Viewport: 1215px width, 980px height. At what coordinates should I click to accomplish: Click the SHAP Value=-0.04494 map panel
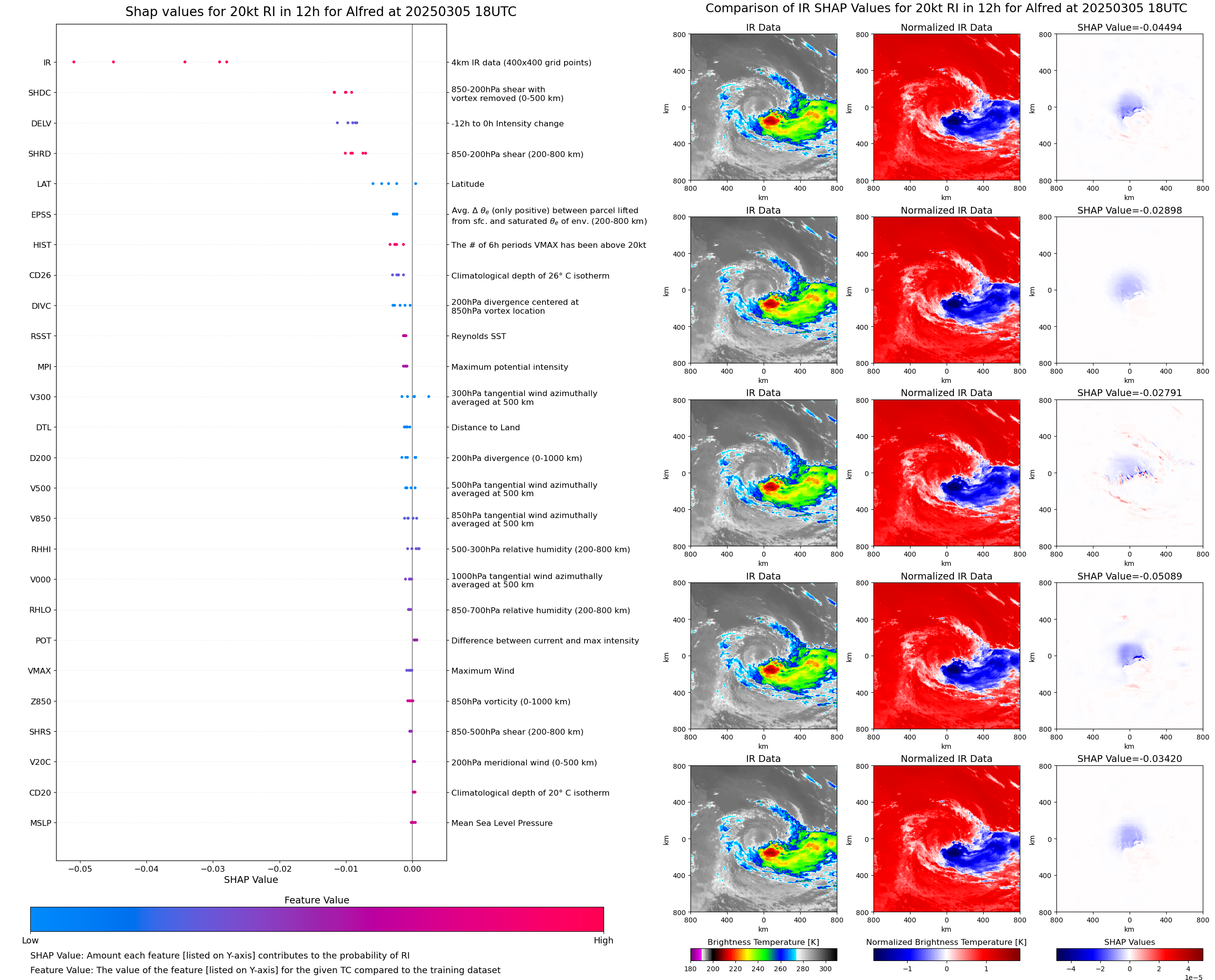[1129, 107]
